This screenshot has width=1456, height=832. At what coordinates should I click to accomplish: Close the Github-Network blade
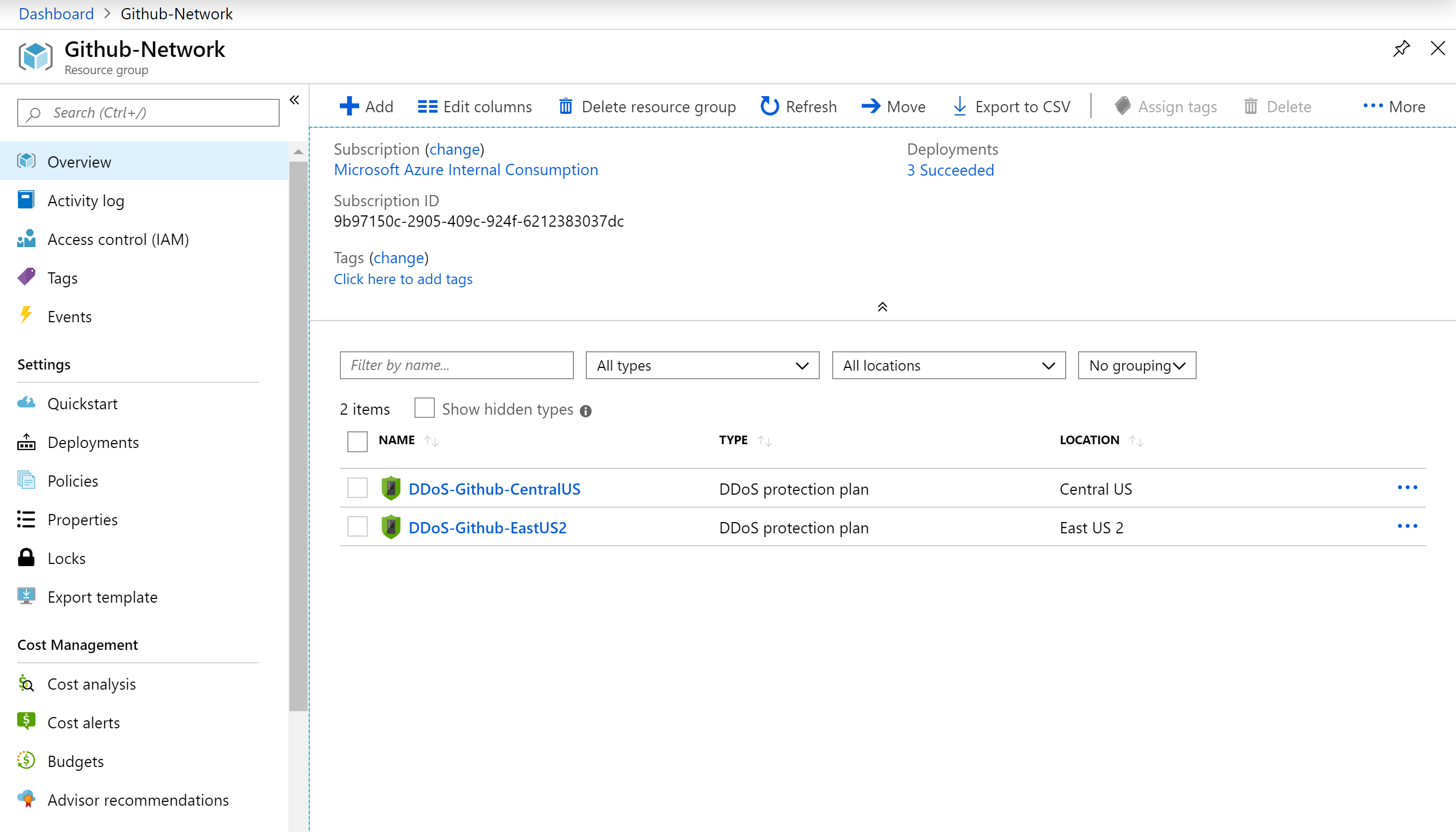(1437, 48)
